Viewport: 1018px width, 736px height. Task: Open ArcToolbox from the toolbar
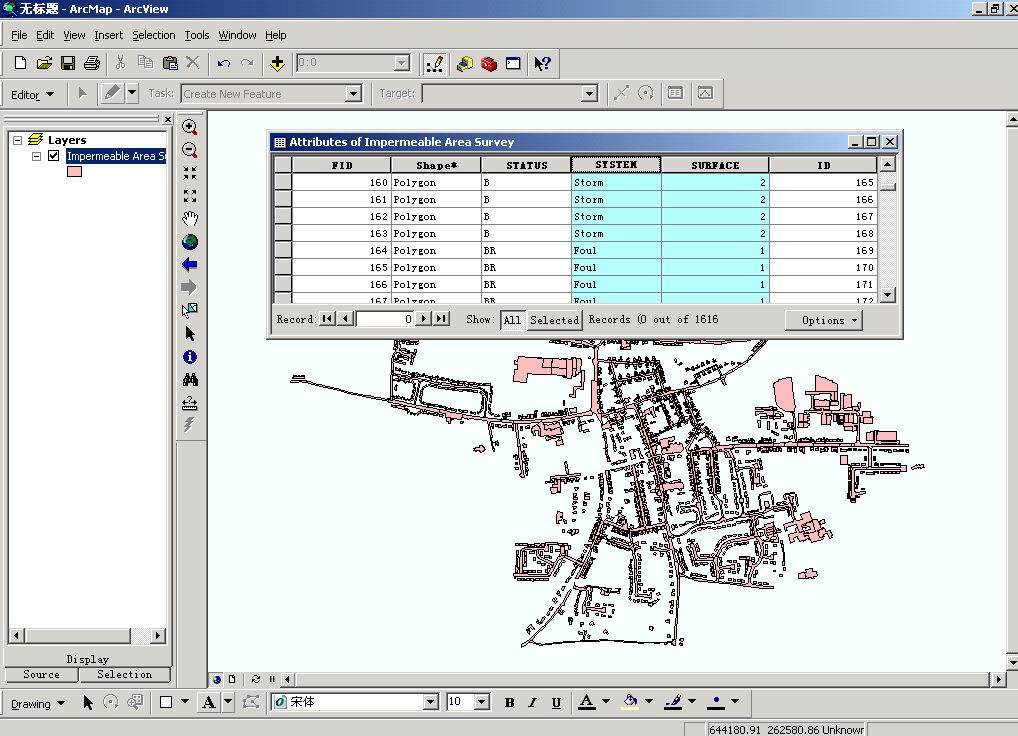pyautogui.click(x=489, y=63)
